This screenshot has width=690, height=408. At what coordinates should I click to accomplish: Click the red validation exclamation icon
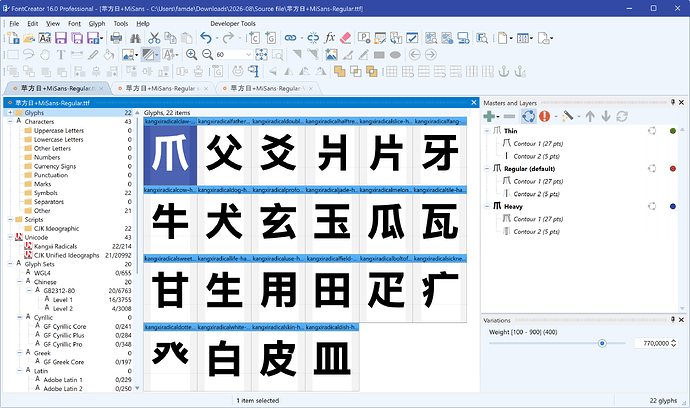click(x=544, y=116)
